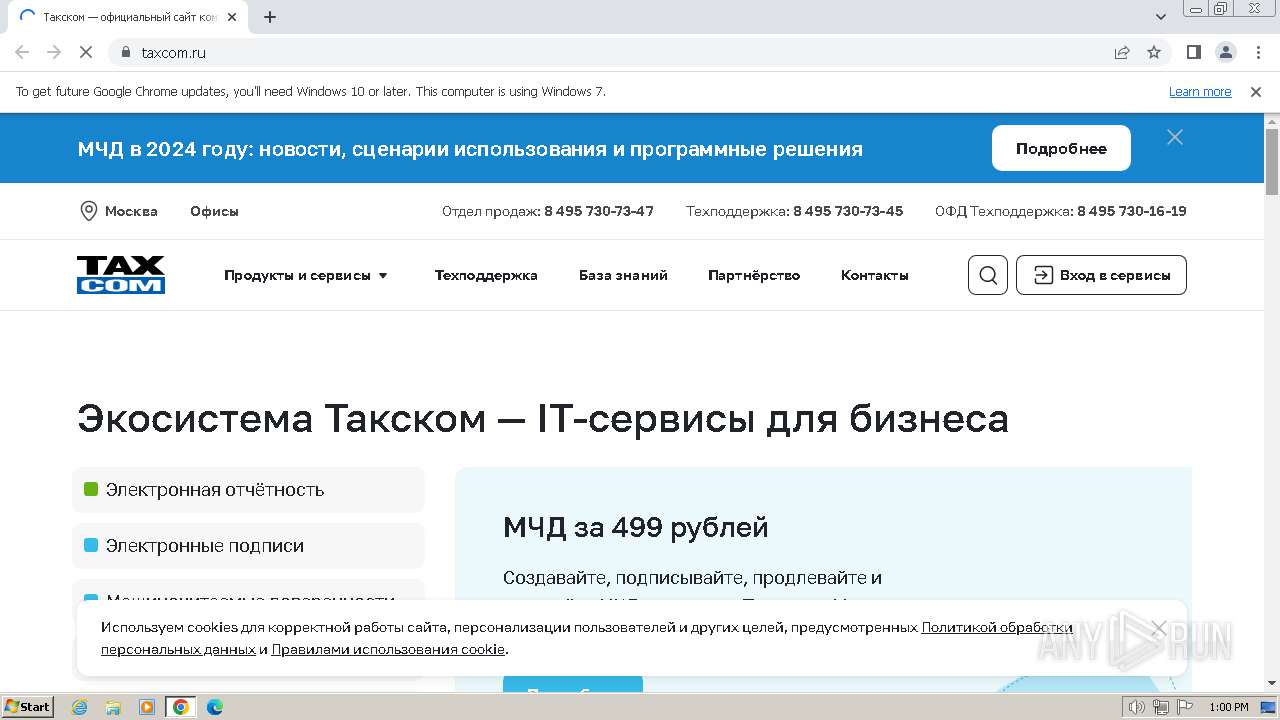This screenshot has width=1280, height=720.
Task: Open Правилами использования cookie link
Action: [388, 649]
